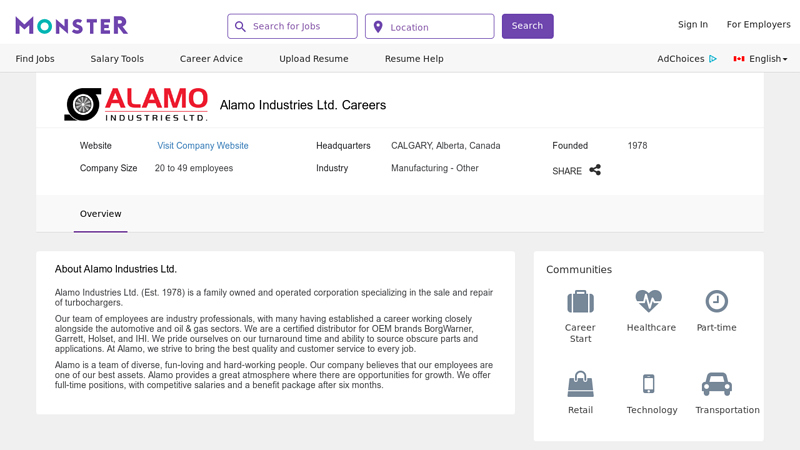Click the 'About Alamo Industries Ltd.' heading
Screen dimensions: 800x450
tap(116, 269)
